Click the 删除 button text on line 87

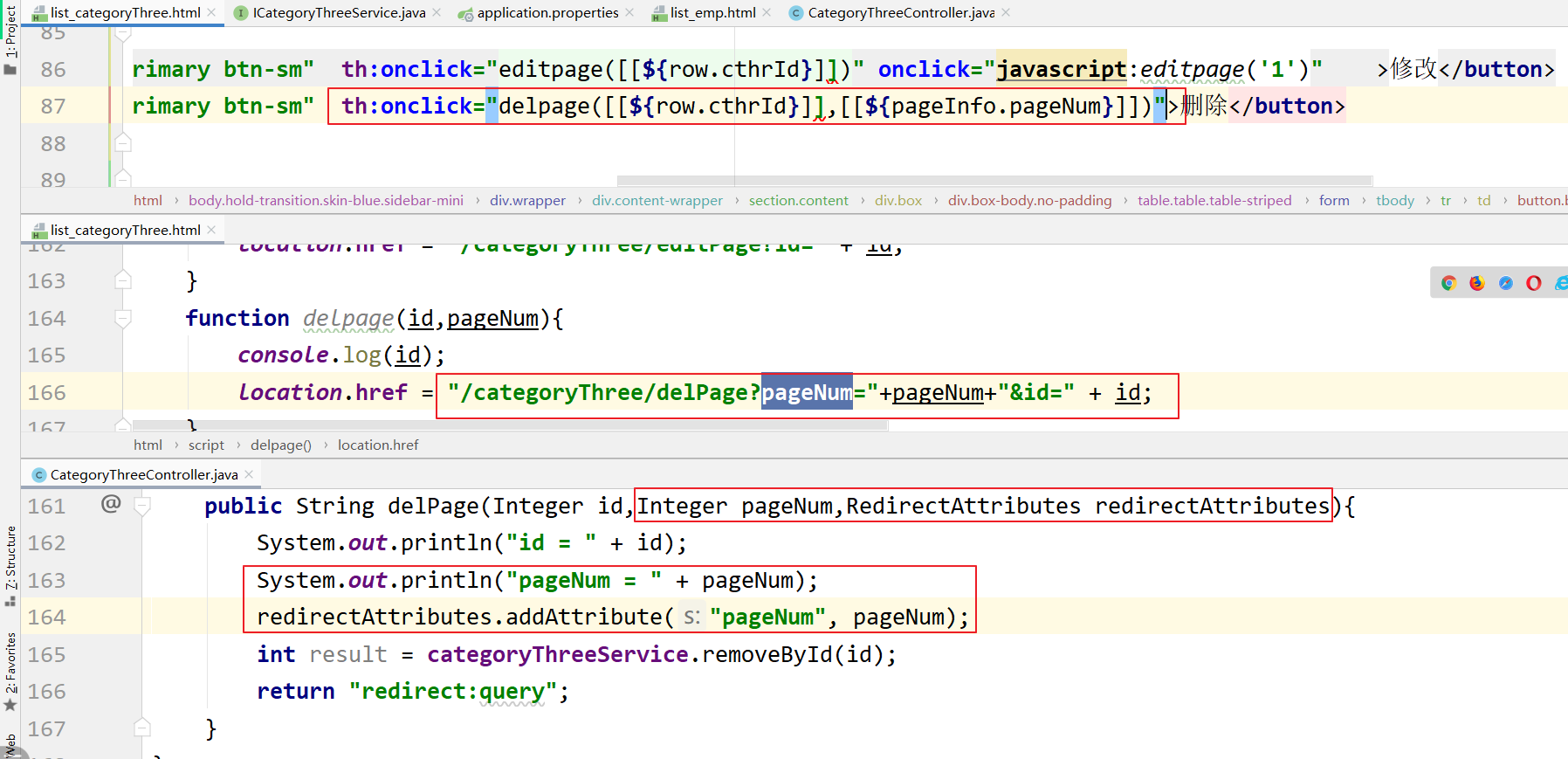tap(1204, 106)
